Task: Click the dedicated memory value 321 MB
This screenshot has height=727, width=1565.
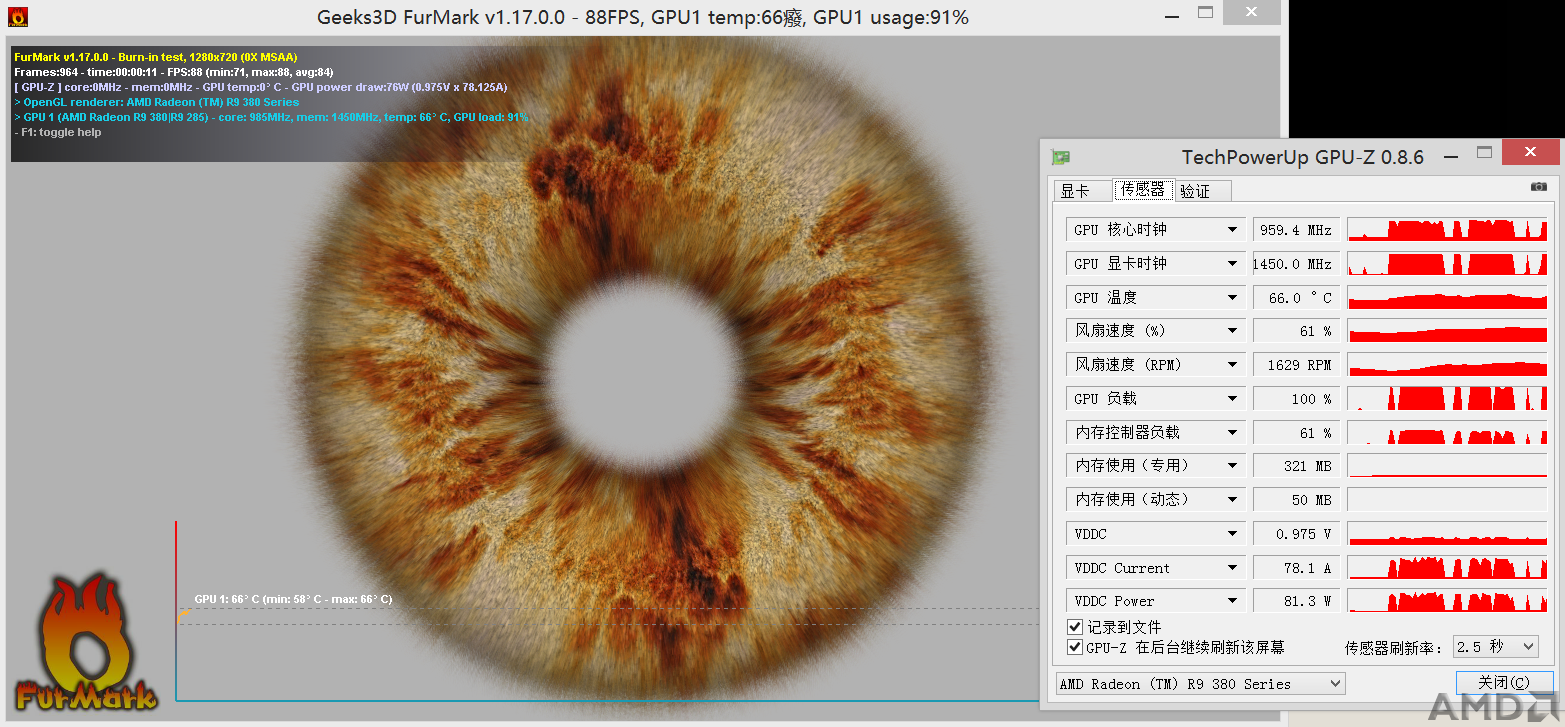Action: pyautogui.click(x=1294, y=466)
